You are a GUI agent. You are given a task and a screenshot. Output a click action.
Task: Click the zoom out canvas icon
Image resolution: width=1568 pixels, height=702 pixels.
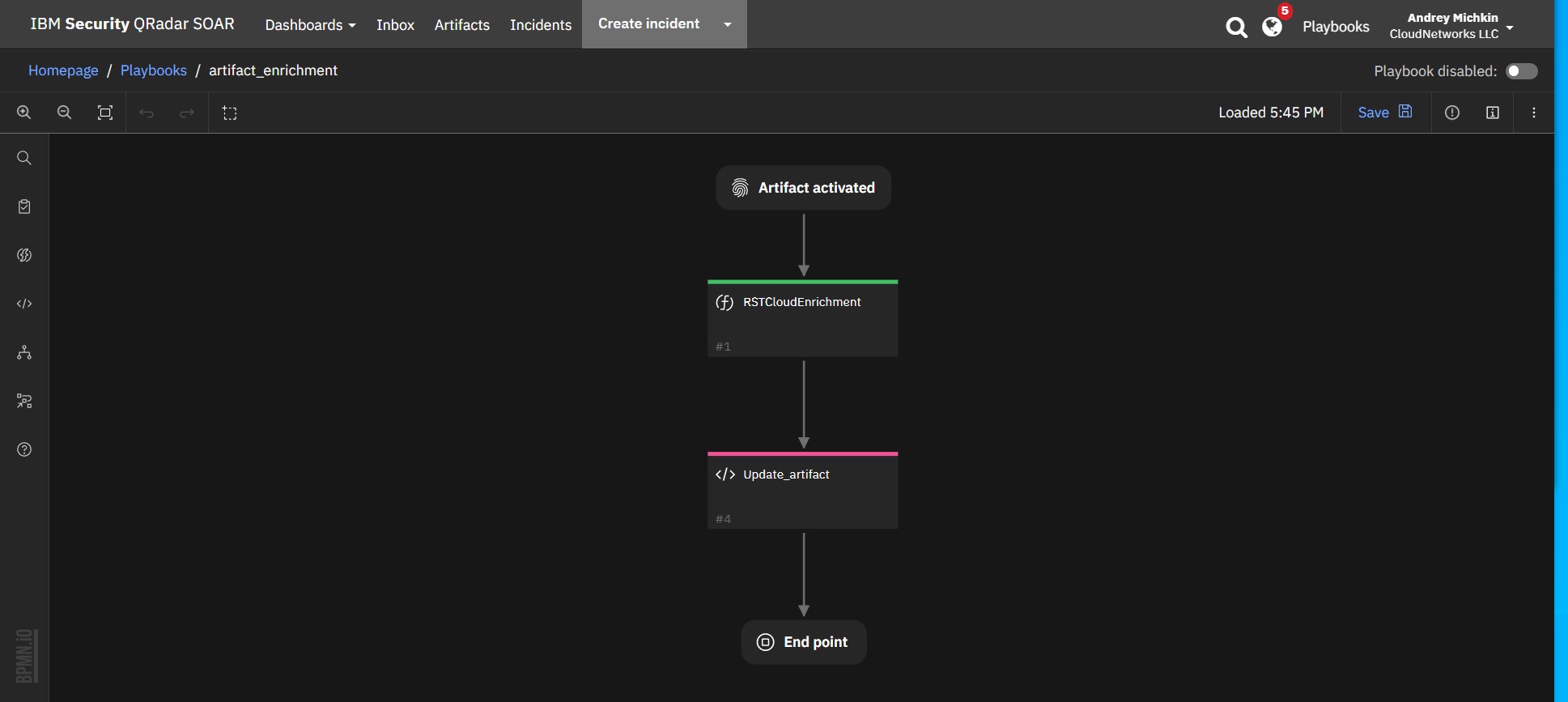point(65,113)
